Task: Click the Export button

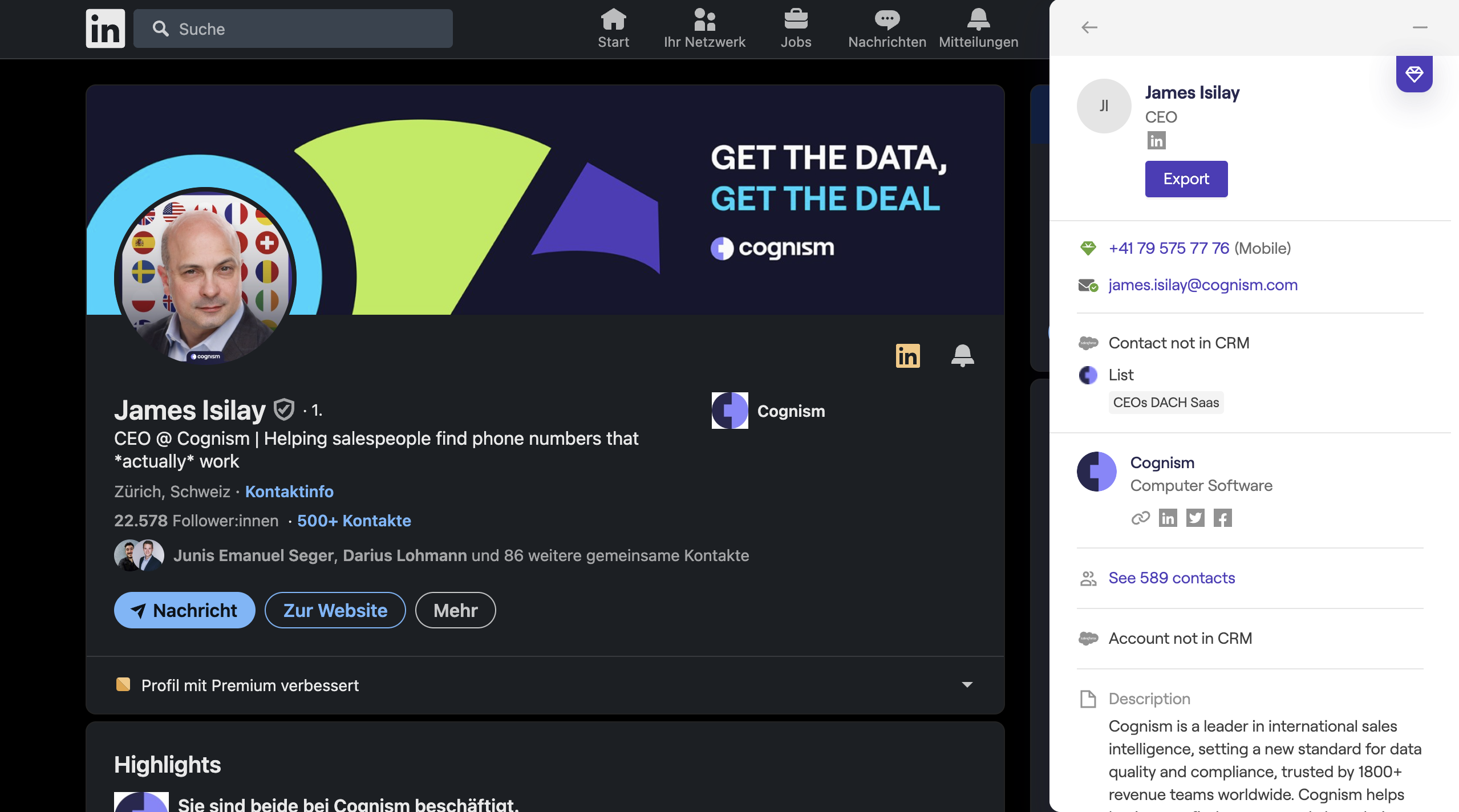Action: (x=1186, y=179)
